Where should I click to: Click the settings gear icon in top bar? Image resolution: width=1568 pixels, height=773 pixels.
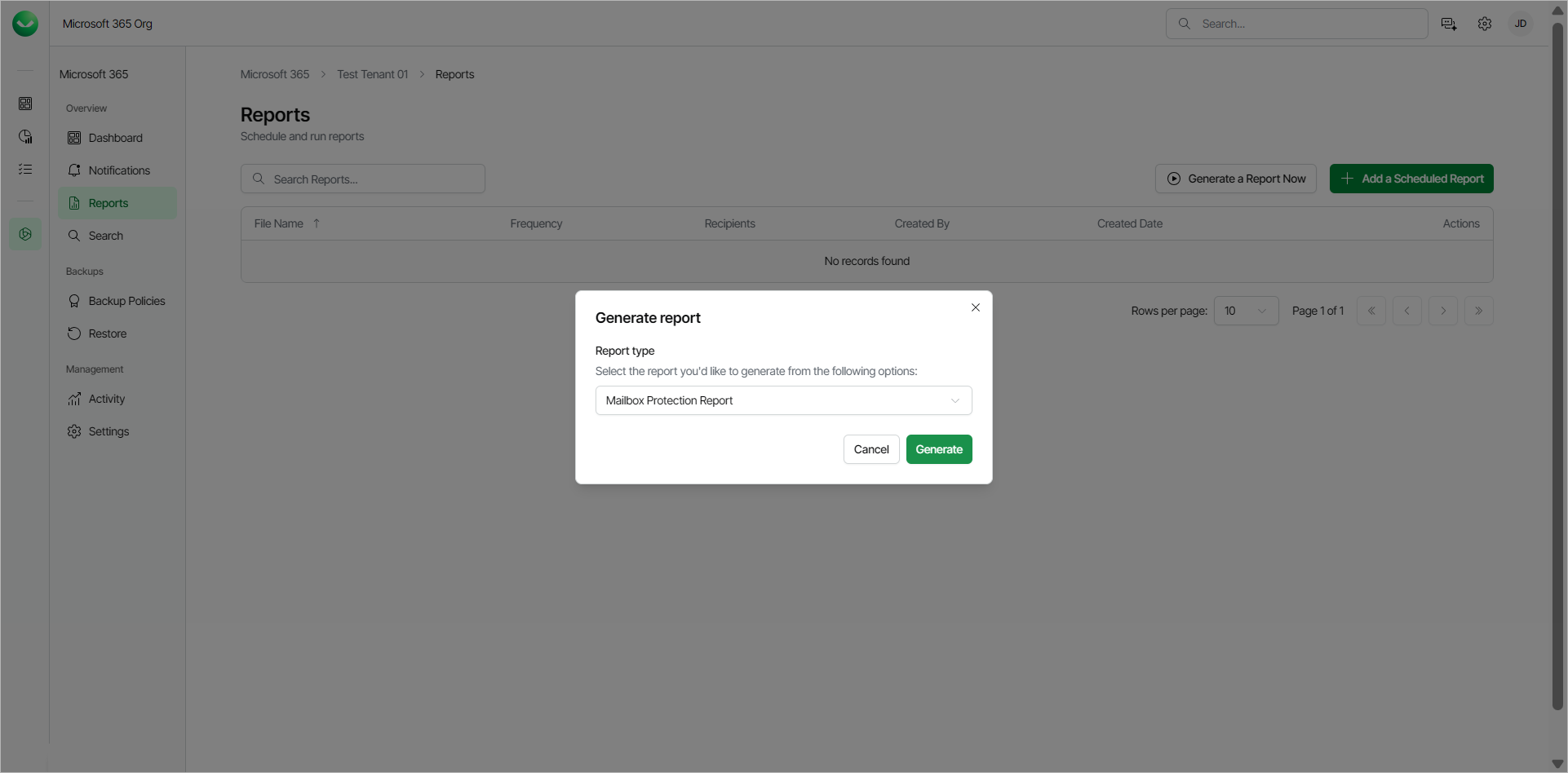coord(1485,24)
